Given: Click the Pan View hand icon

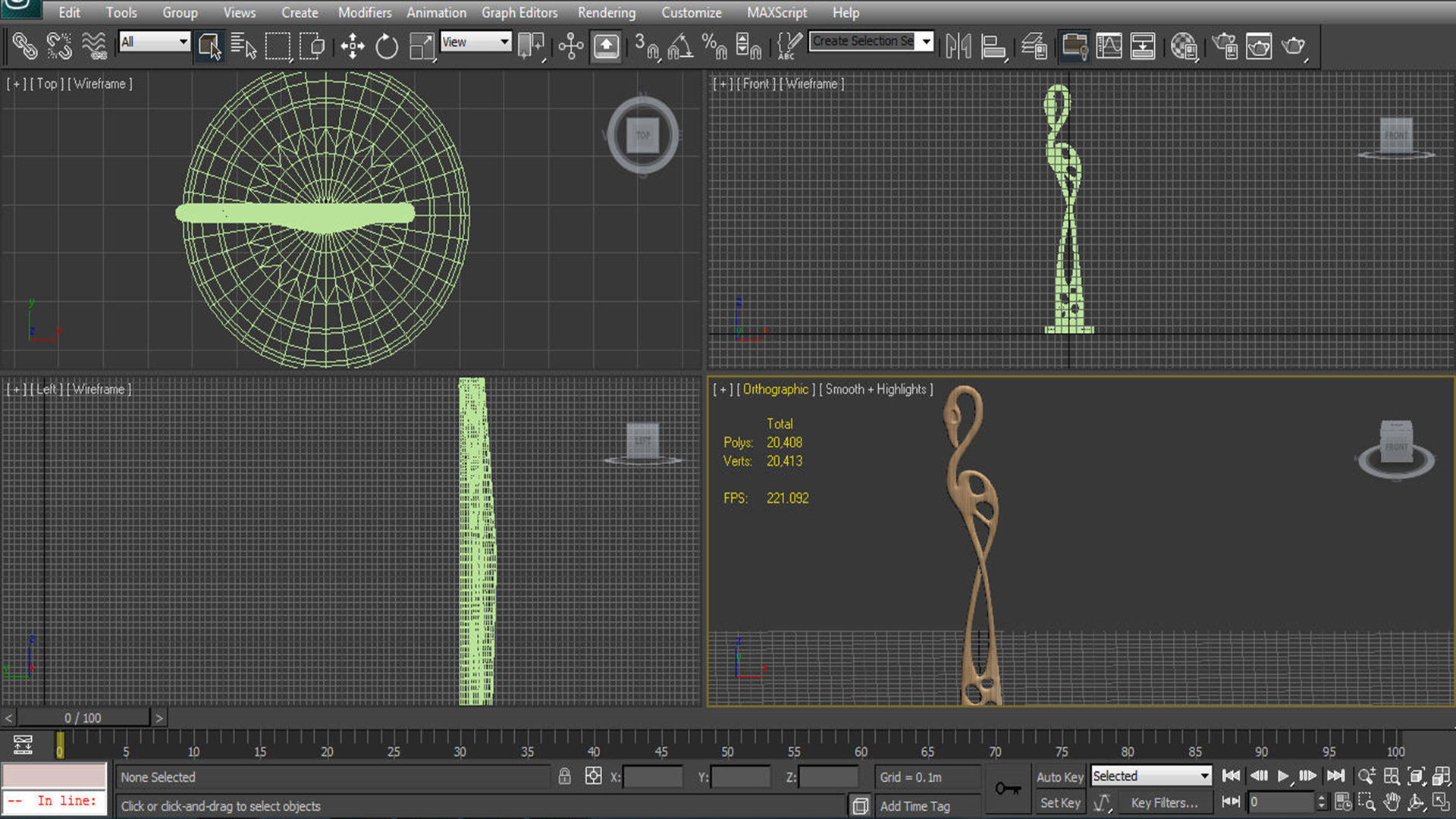Looking at the screenshot, I should [1392, 802].
